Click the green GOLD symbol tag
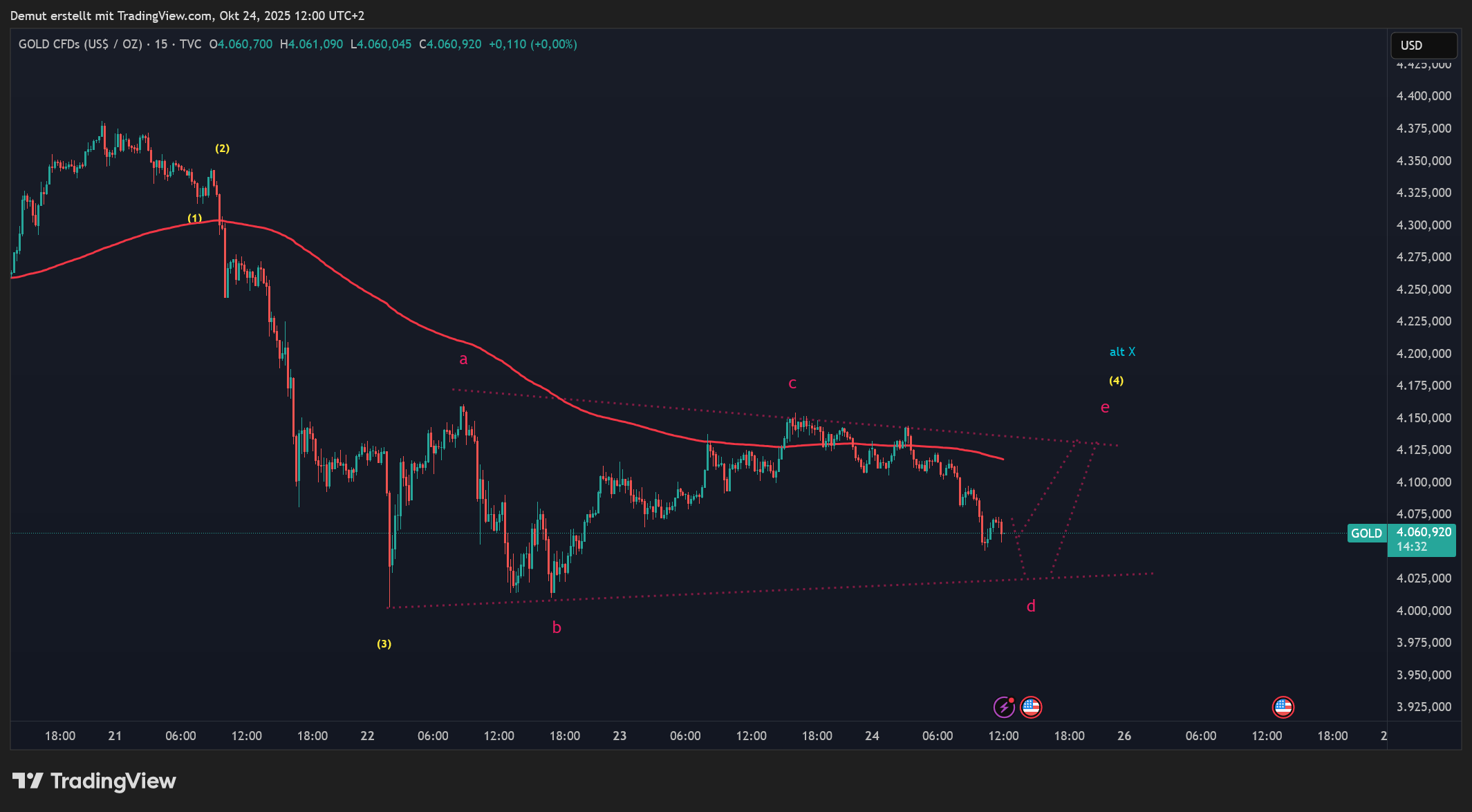Viewport: 1472px width, 812px height. tap(1366, 534)
